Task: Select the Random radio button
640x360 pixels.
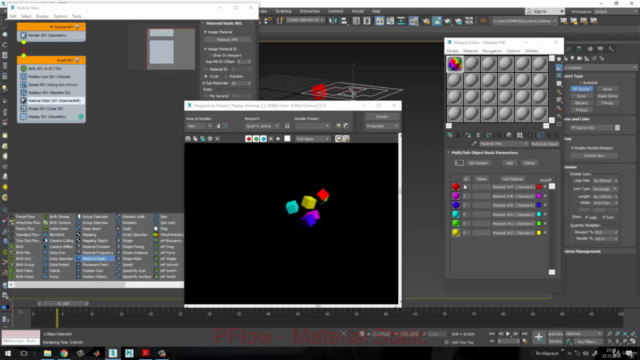Action: click(x=226, y=76)
